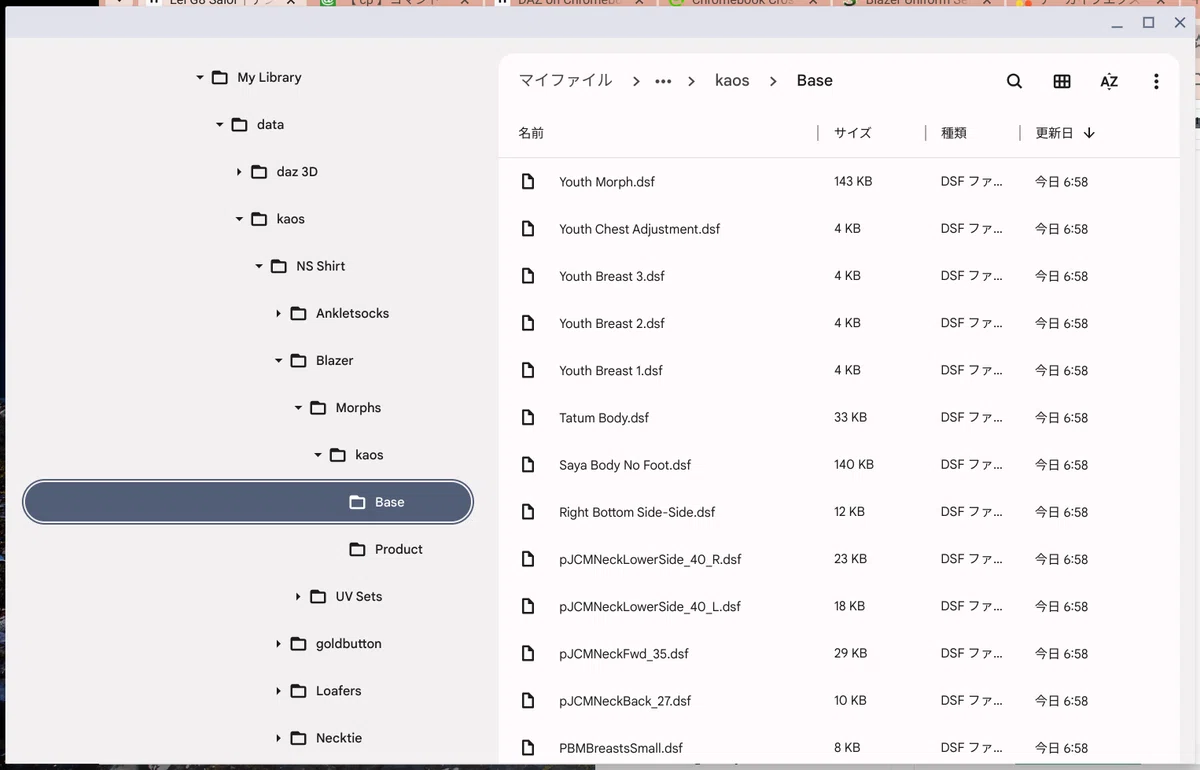
Task: Collapse the Blazer folder arrow
Action: [x=278, y=361]
